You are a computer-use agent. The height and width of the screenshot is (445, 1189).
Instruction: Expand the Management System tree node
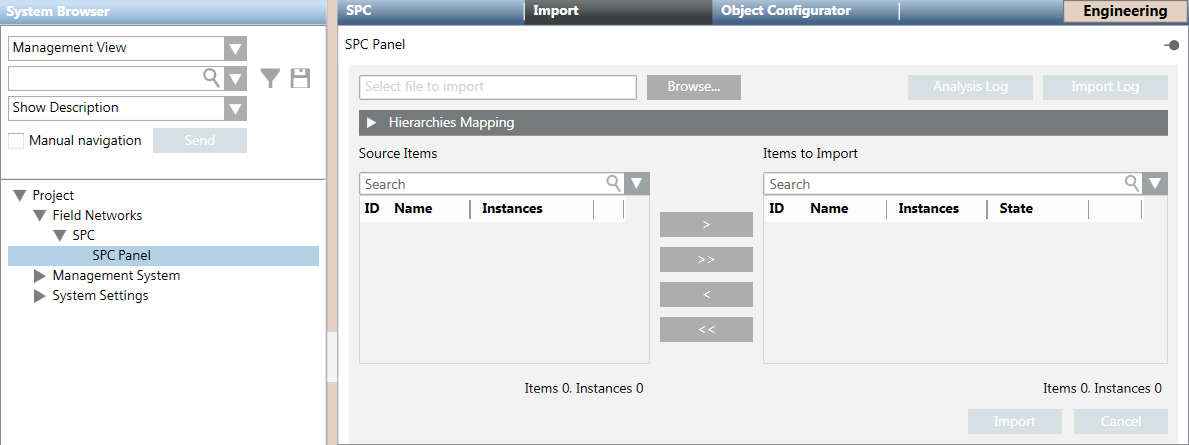point(40,276)
